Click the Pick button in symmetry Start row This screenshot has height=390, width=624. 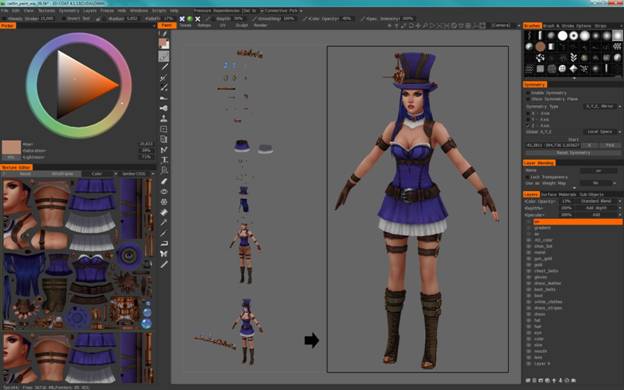(610, 146)
